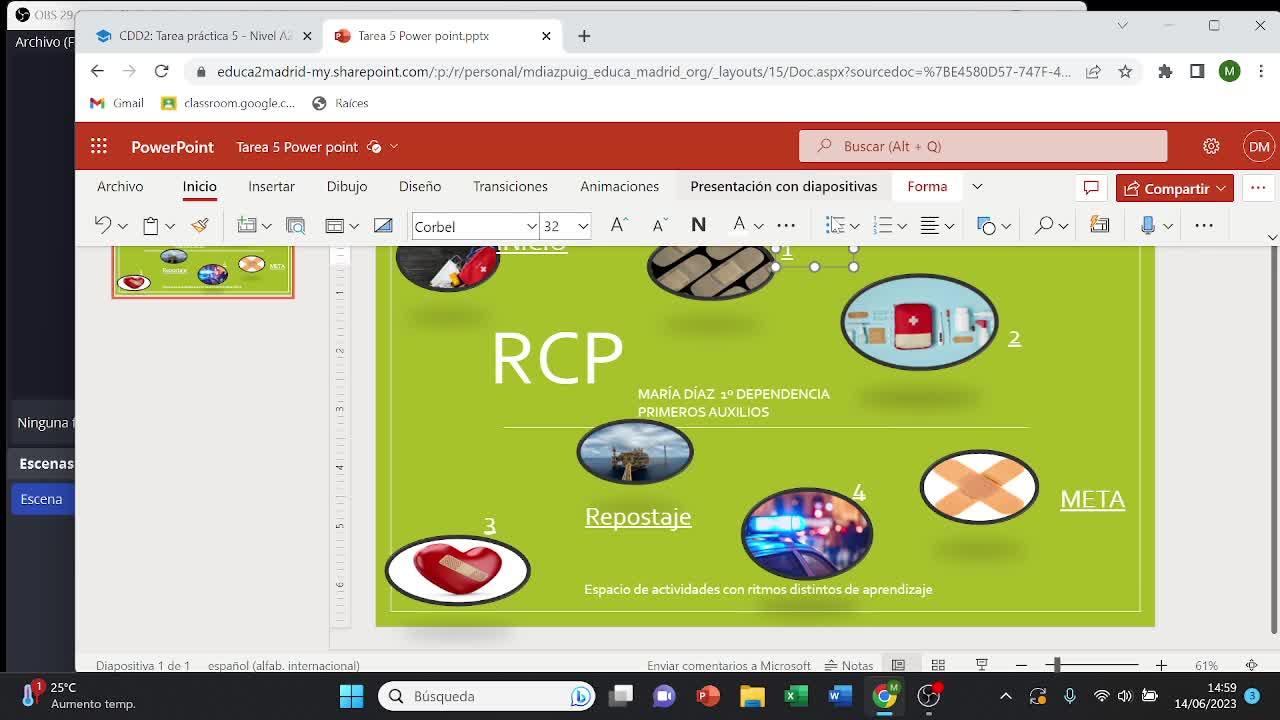Open PowerPoint settings gear
This screenshot has height=720, width=1280.
(1211, 146)
